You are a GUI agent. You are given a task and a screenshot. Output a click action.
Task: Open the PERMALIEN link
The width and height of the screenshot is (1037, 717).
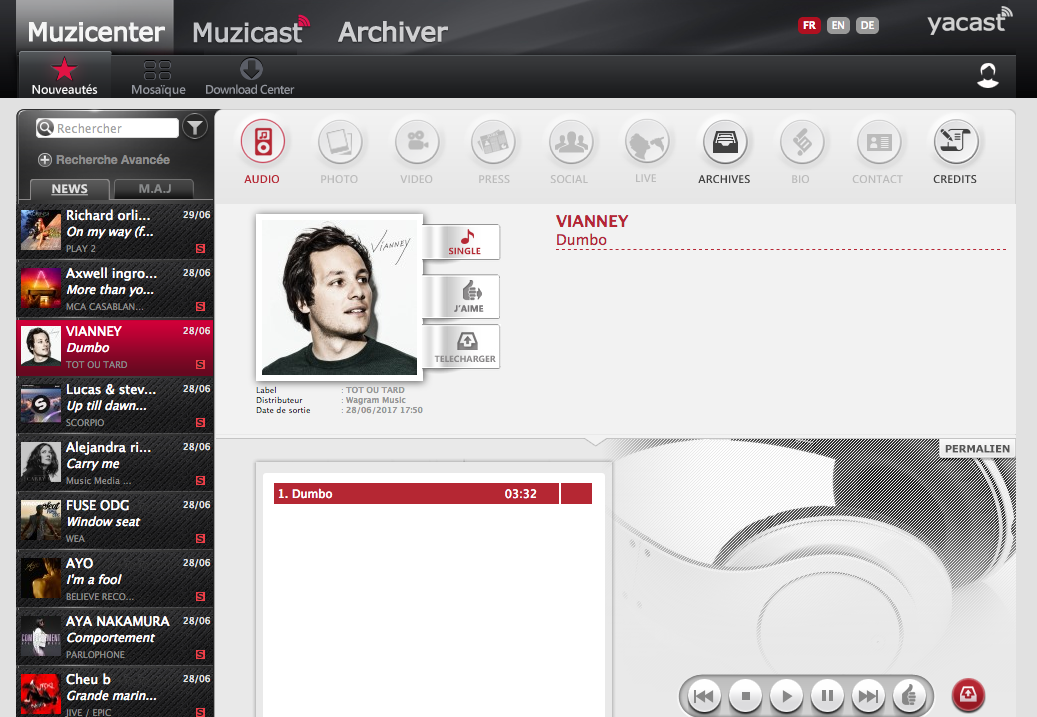tap(977, 448)
